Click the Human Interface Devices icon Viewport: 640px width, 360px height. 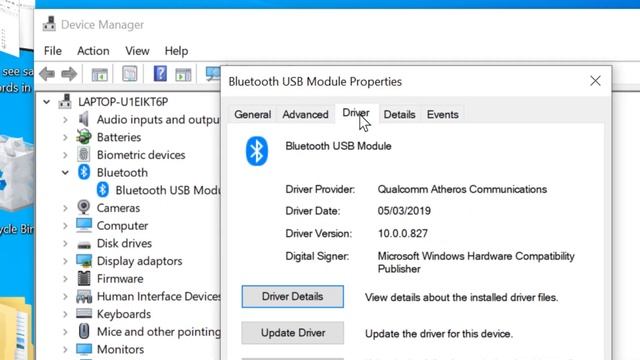tap(84, 296)
